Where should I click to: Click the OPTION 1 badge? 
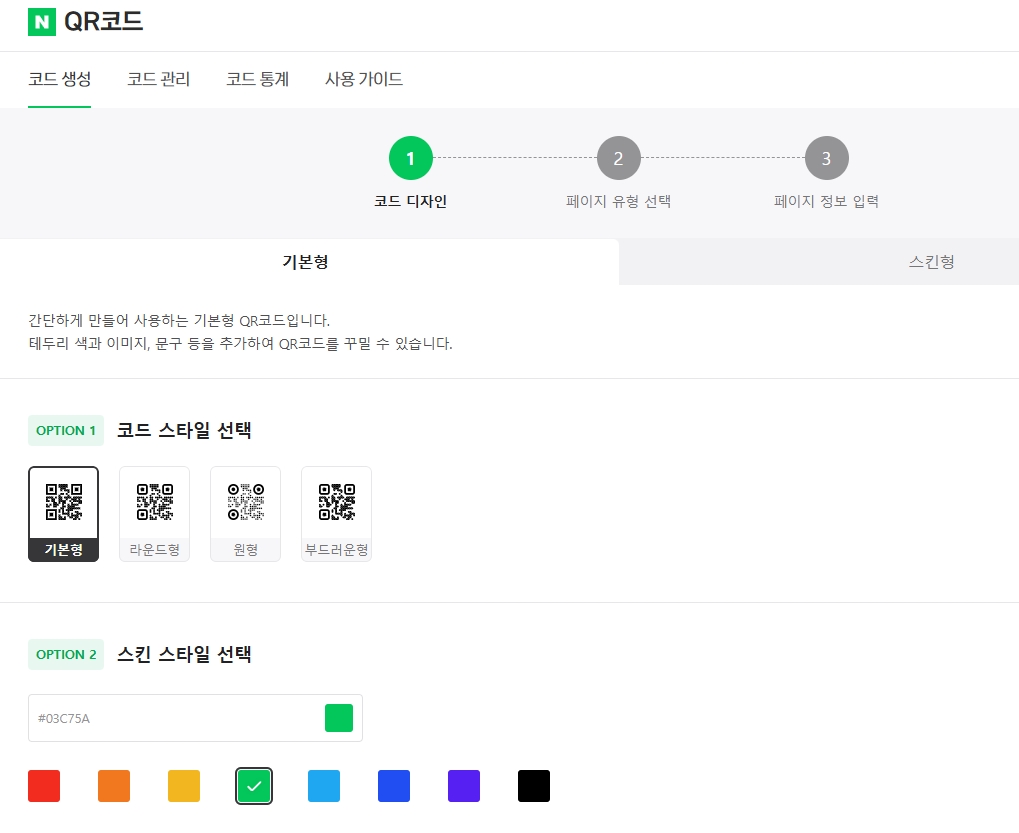pyautogui.click(x=66, y=431)
